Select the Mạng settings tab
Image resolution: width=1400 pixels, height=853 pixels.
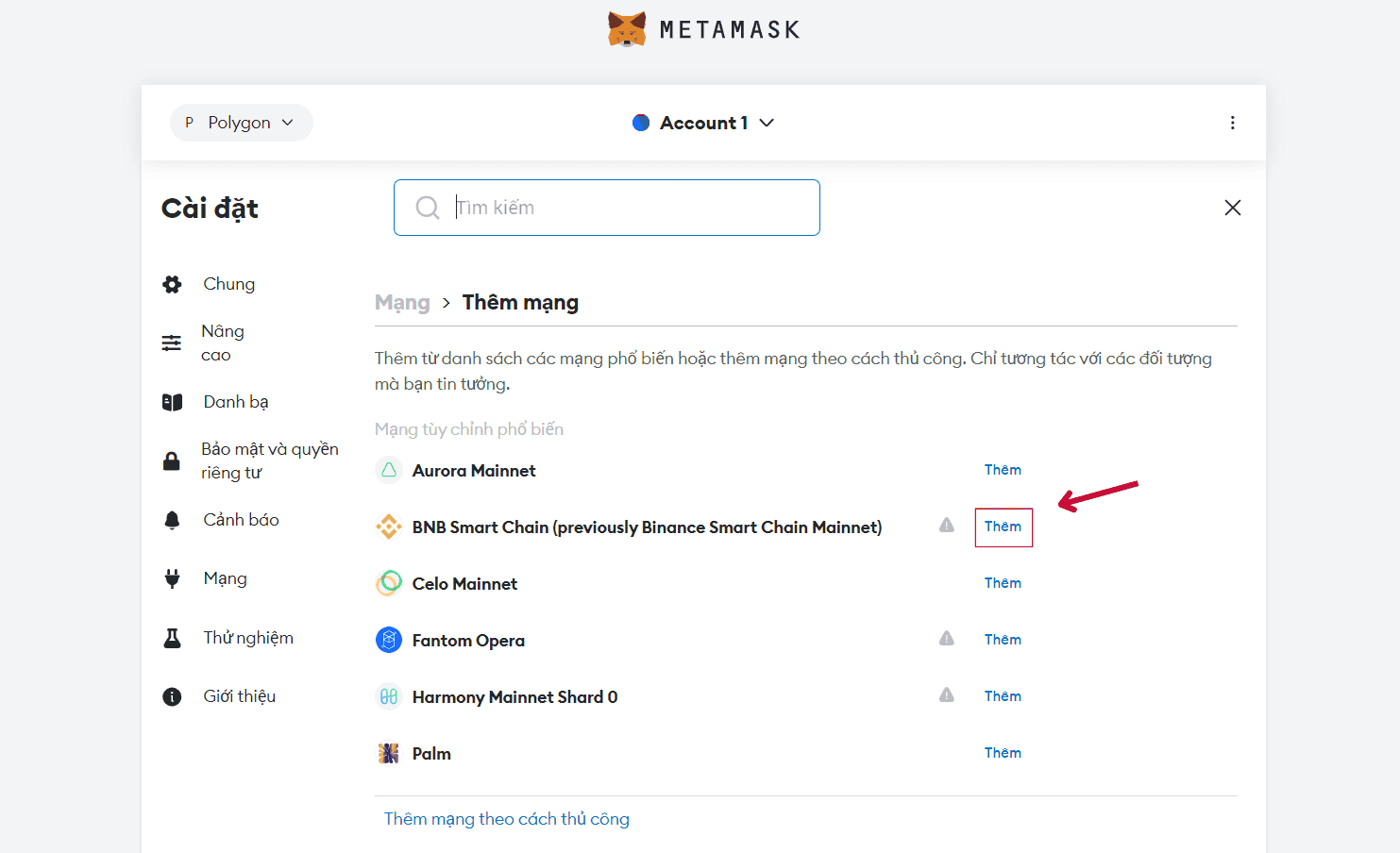[x=225, y=578]
